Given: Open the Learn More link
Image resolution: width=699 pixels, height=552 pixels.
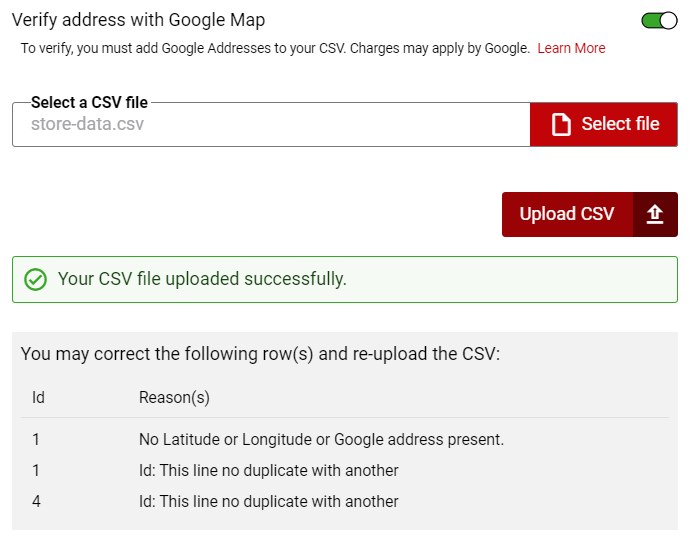Looking at the screenshot, I should point(571,48).
